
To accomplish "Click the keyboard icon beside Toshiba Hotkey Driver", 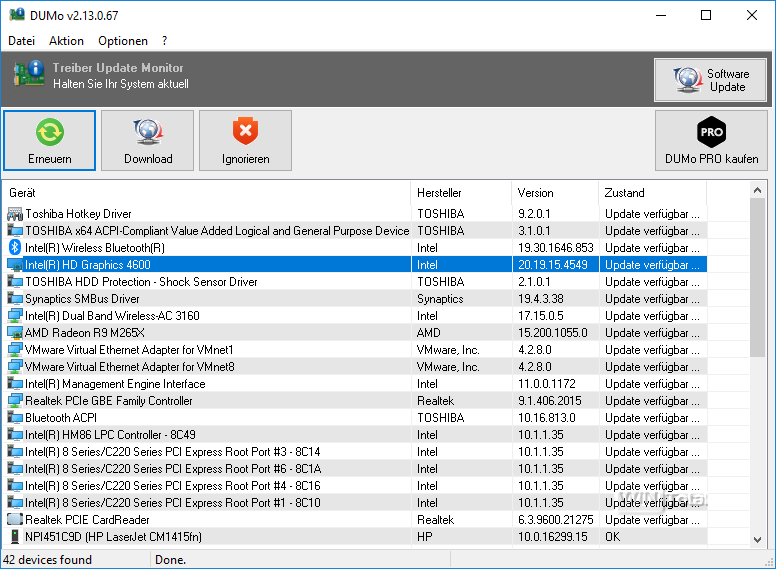I will coord(15,213).
